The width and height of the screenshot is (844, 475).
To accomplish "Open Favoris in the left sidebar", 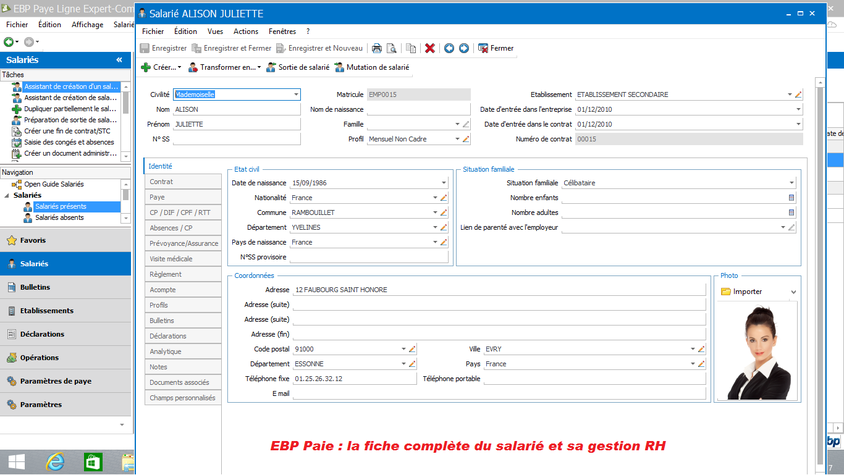I will 65,240.
